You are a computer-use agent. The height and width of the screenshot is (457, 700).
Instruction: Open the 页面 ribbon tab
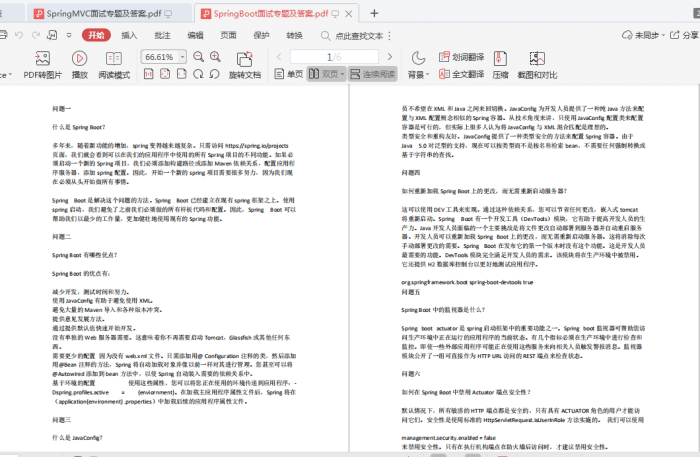point(228,35)
